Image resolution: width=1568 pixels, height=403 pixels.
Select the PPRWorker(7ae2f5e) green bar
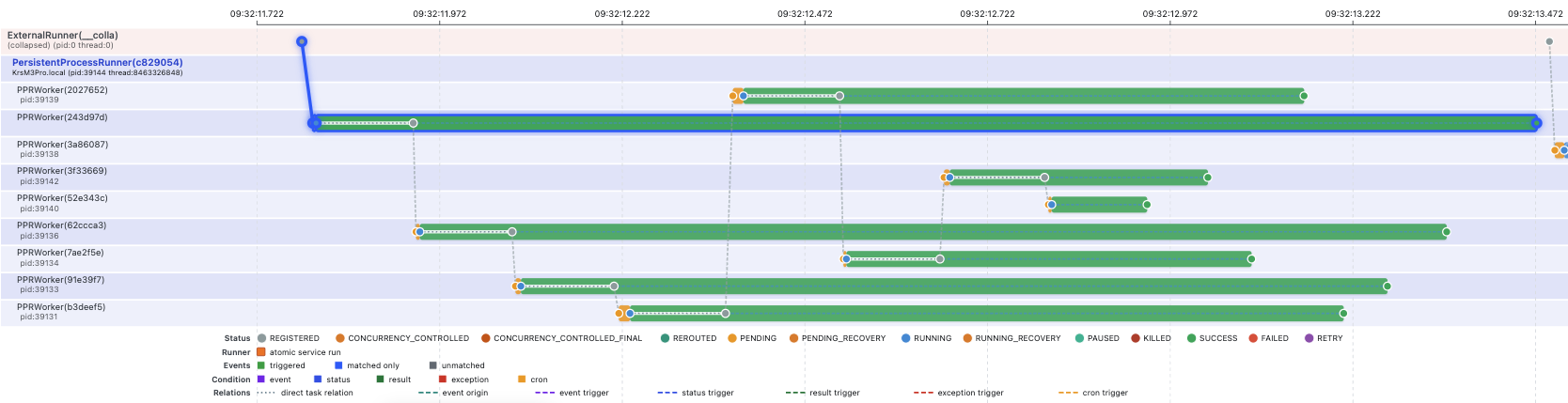1048,259
